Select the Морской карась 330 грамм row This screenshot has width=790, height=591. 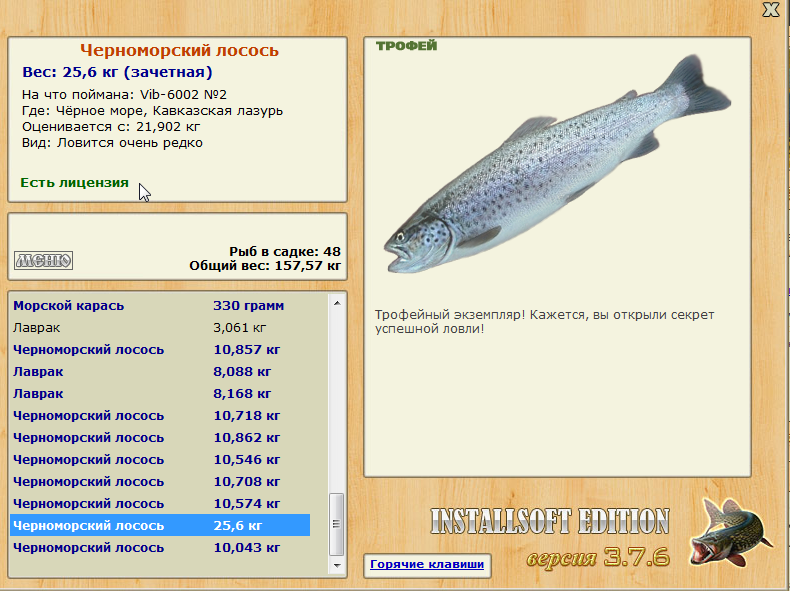click(x=160, y=306)
